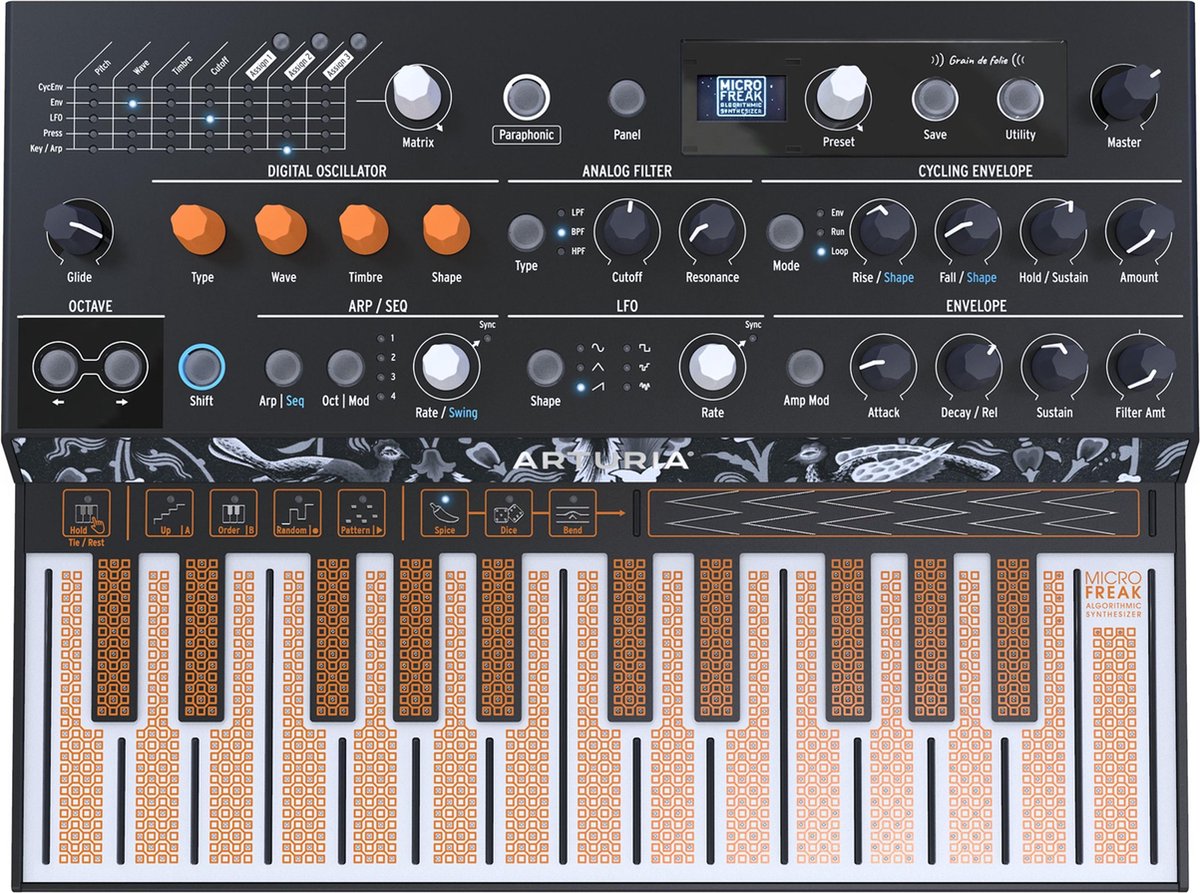Toggle the LFO to Cutoff matrix point

[209, 118]
